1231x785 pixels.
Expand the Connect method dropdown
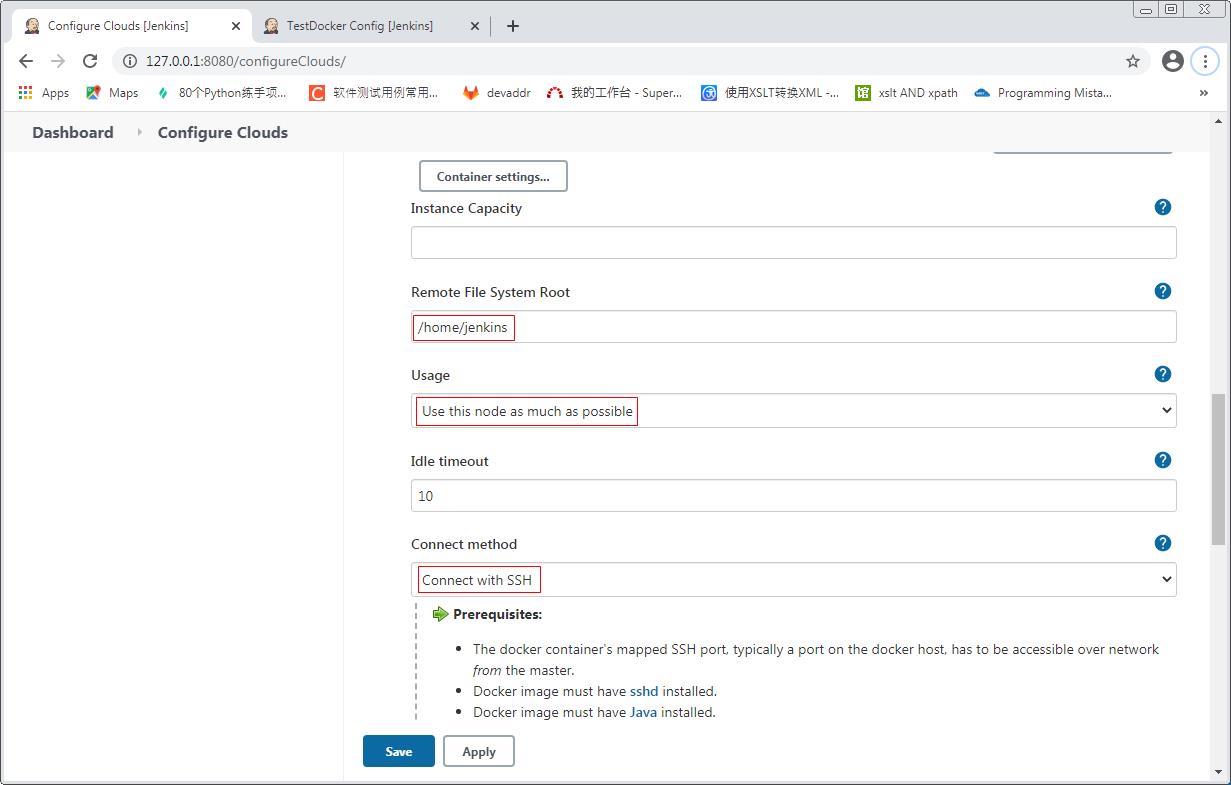(793, 579)
